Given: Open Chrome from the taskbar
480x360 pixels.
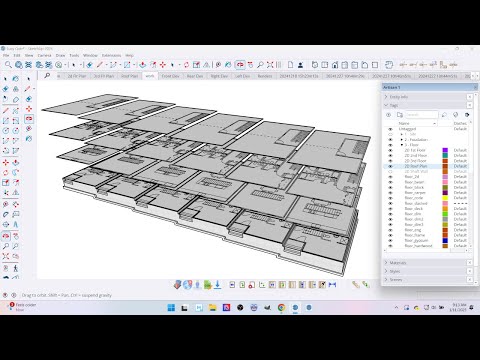Looking at the screenshot, I should (281, 307).
